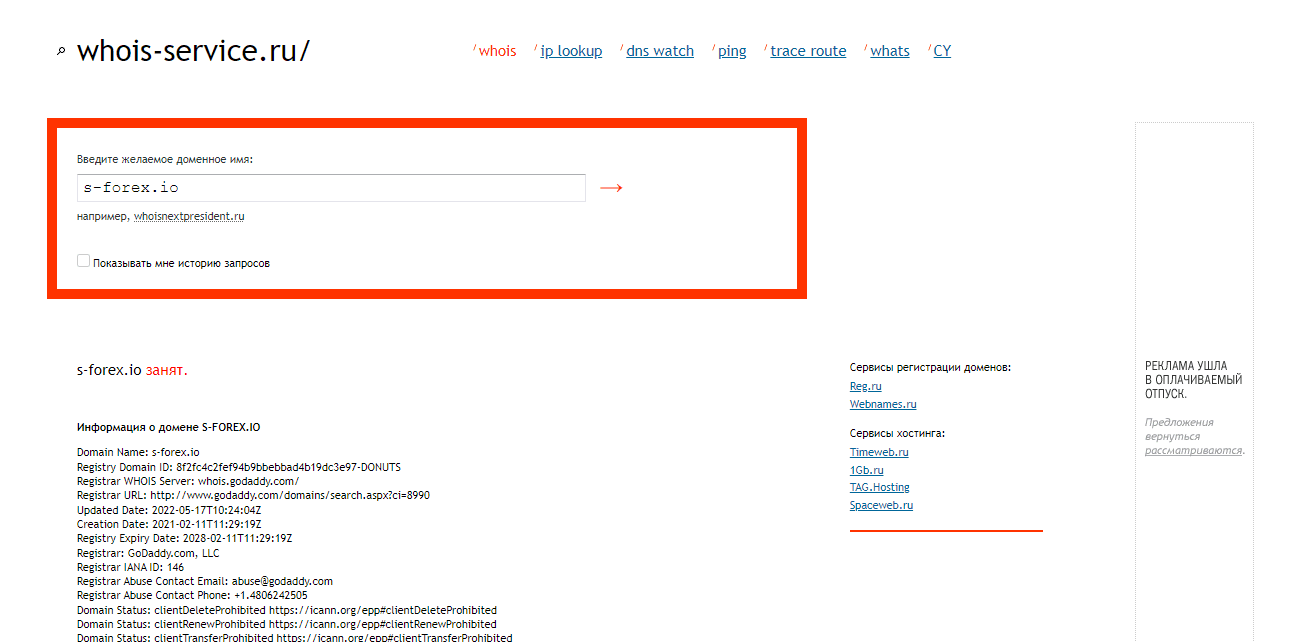Click the whois-service.ru/ site logo

[x=193, y=51]
